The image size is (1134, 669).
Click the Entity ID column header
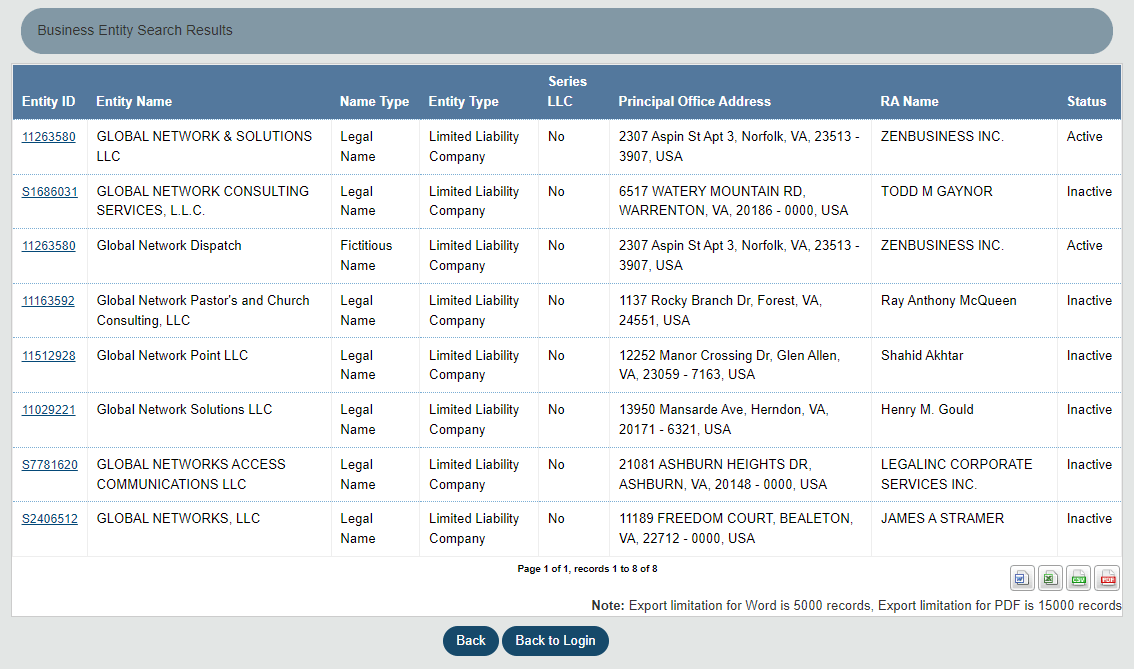(x=49, y=101)
